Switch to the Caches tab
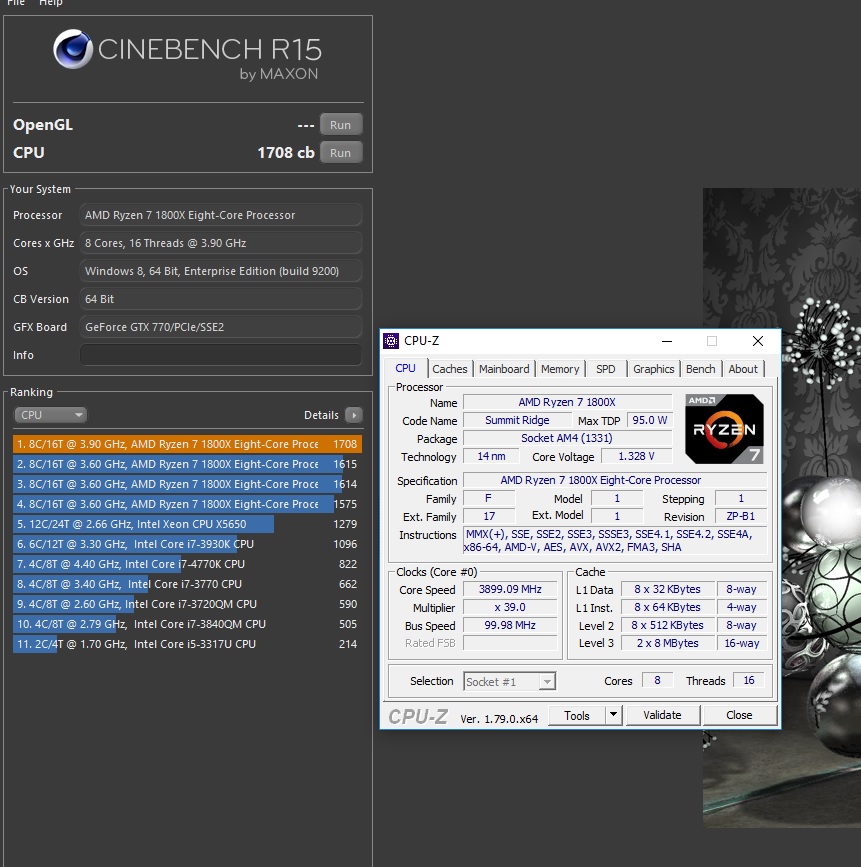Screen dimensions: 861x867 [449, 369]
